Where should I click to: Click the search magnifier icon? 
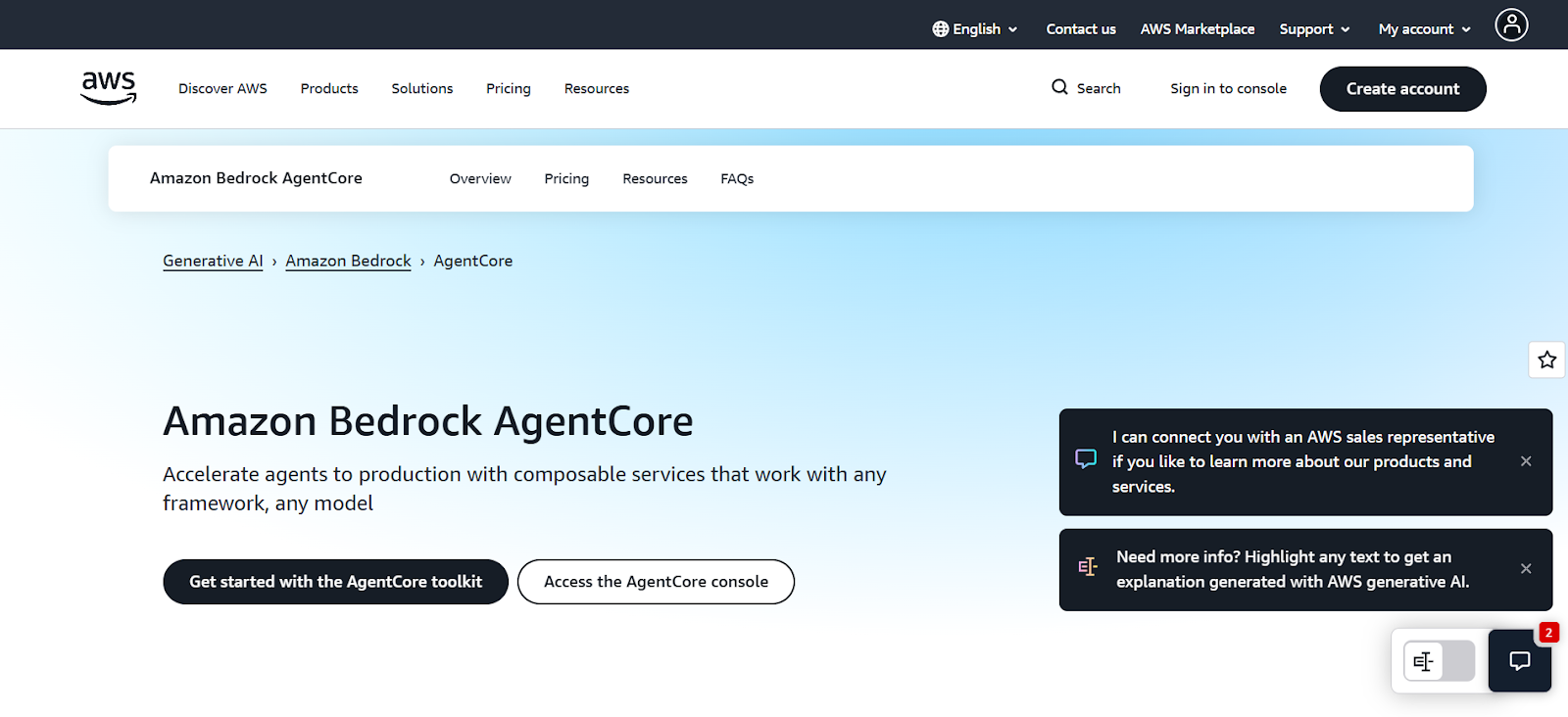coord(1059,87)
